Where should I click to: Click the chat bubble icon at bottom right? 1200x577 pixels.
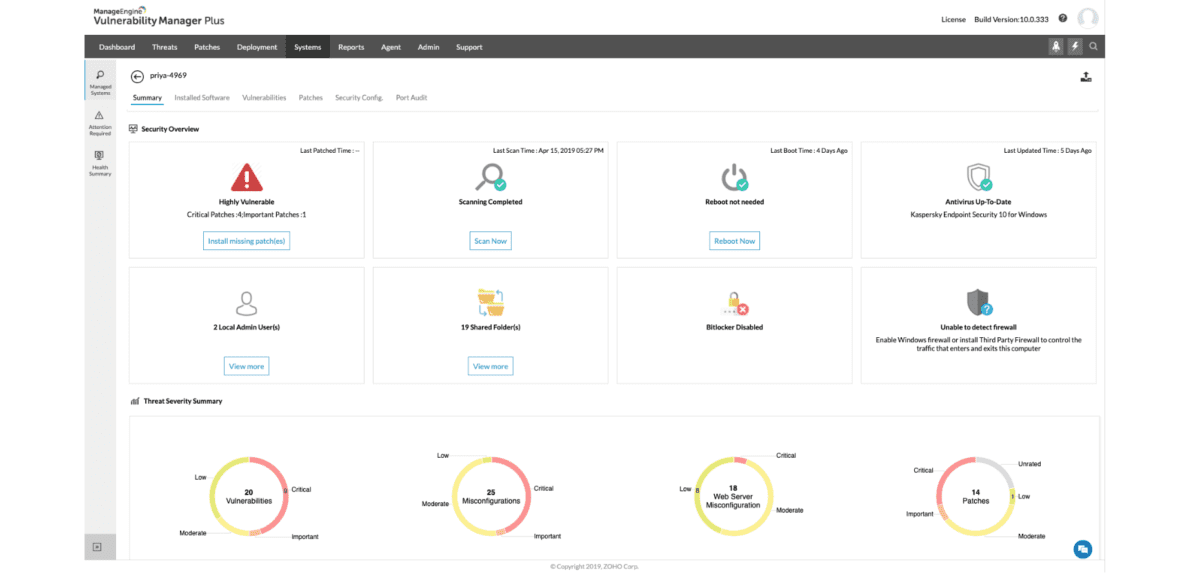pos(1083,548)
